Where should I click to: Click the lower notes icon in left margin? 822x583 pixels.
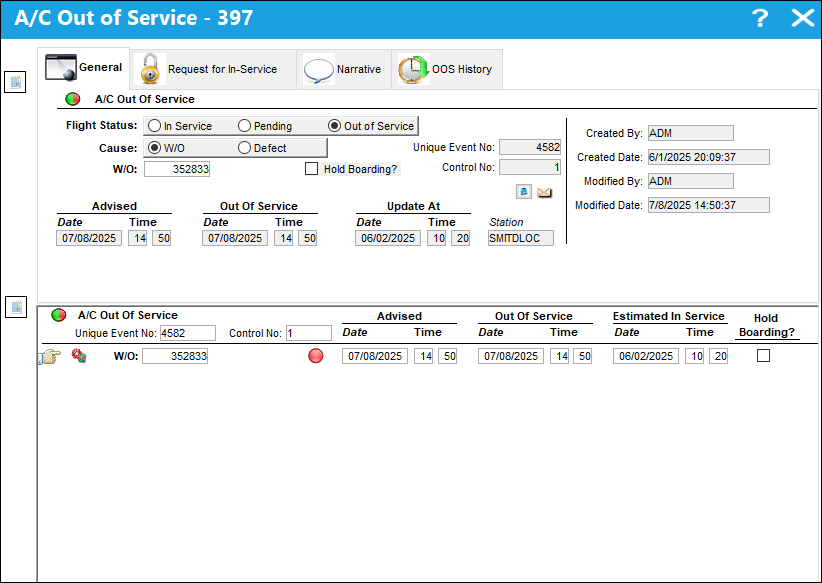click(x=16, y=307)
